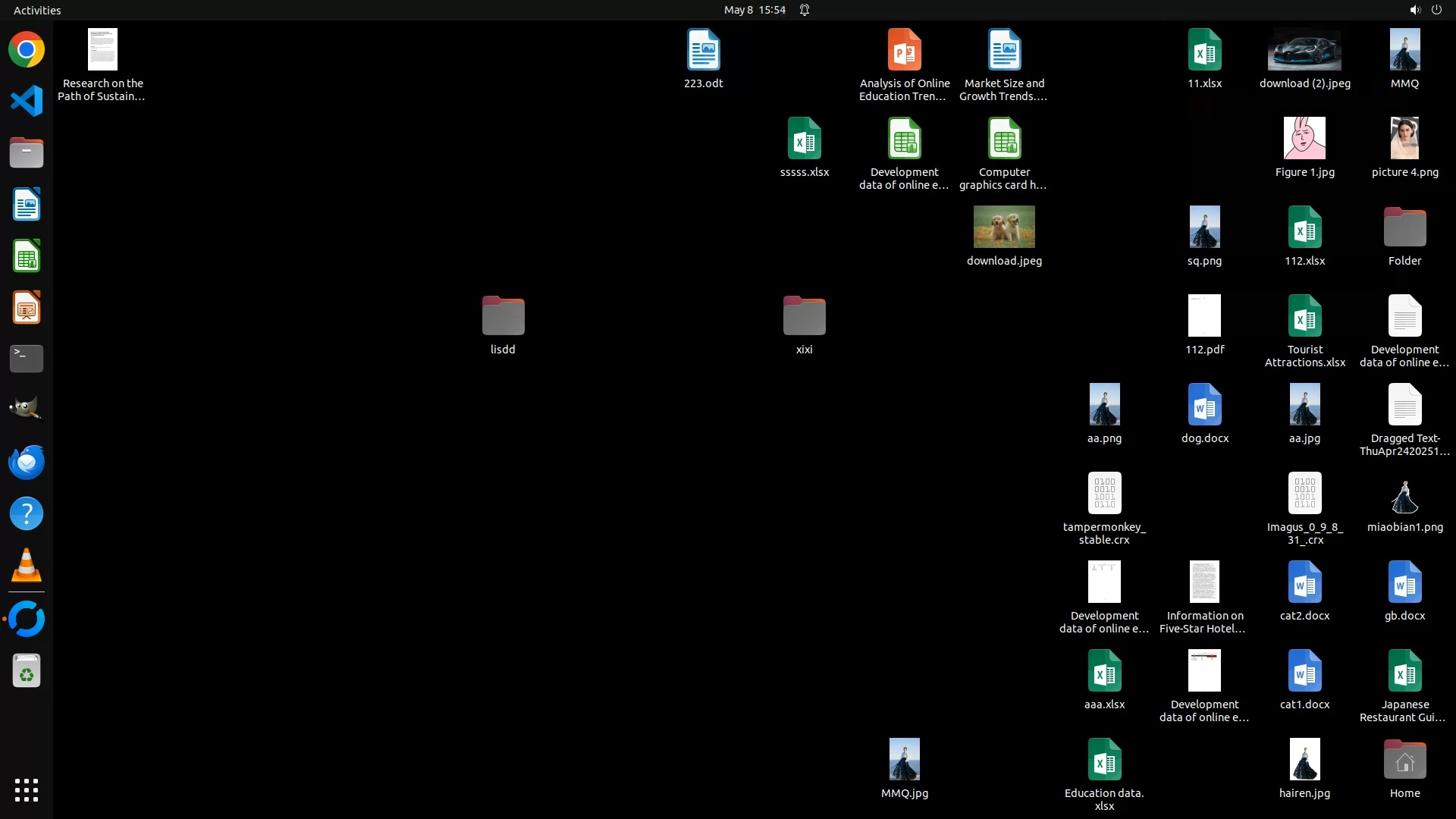
Task: Open Google Chrome from the dock
Action: 27,50
